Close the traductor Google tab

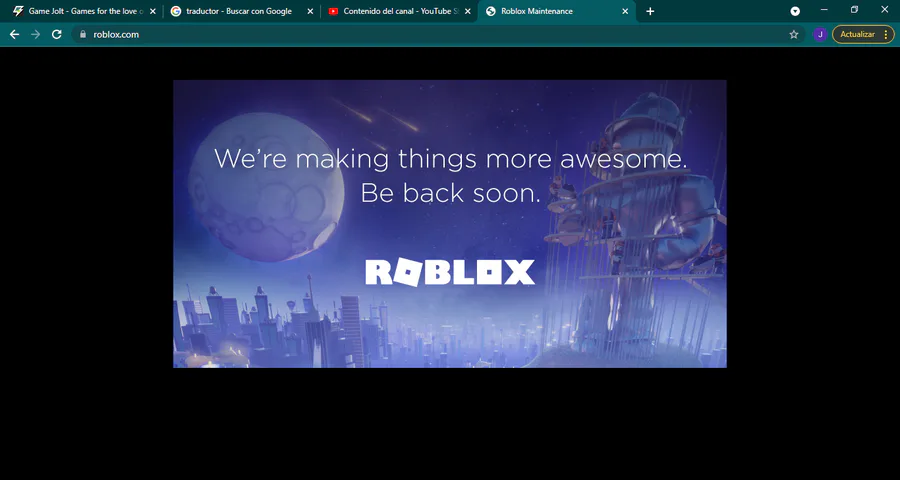tap(310, 11)
